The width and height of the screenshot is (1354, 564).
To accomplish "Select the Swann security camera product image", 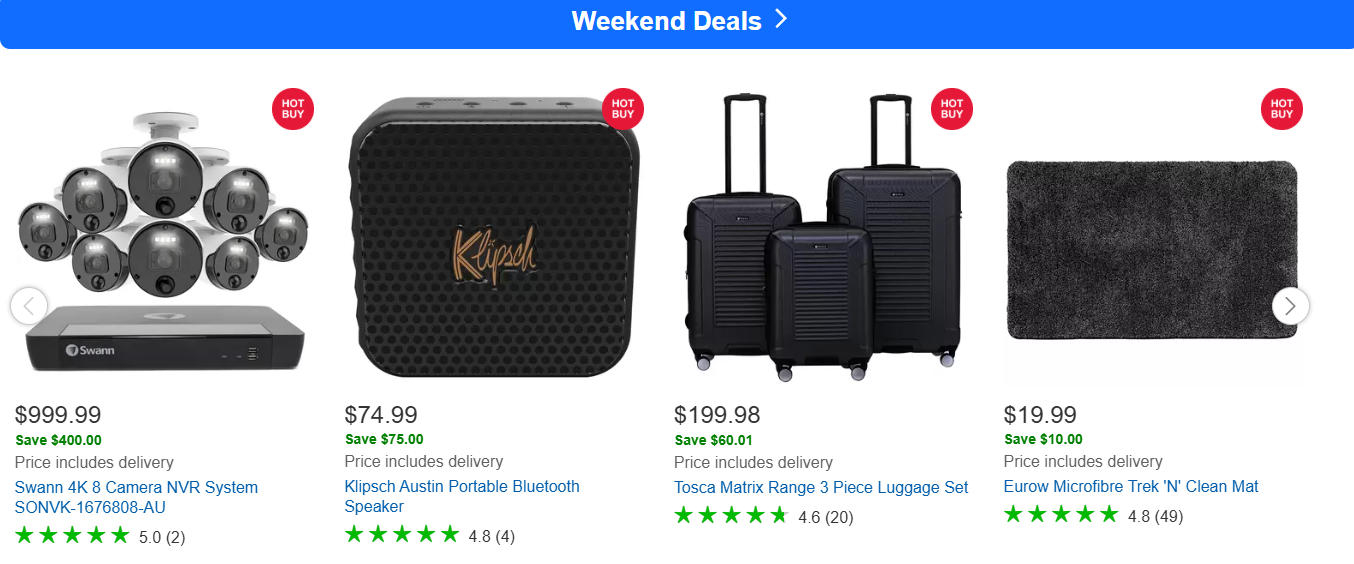I will tap(162, 240).
